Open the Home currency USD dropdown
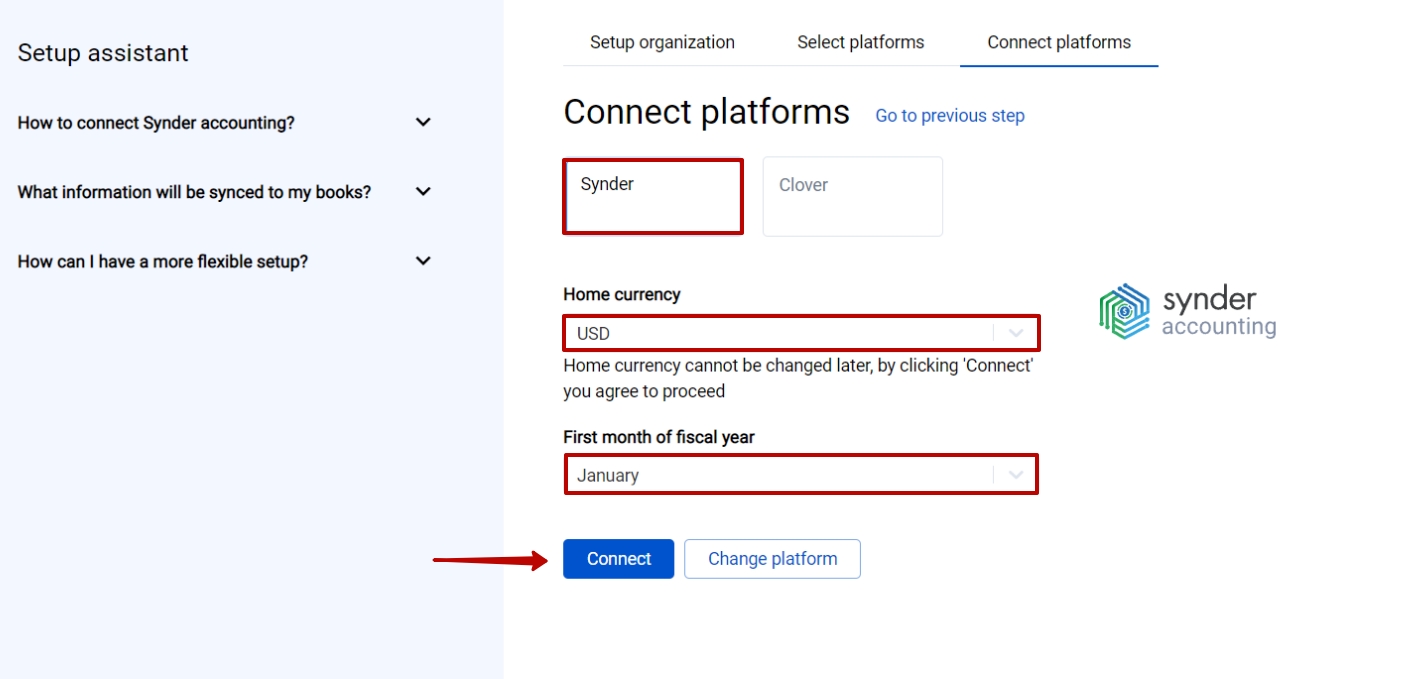This screenshot has height=679, width=1428. 801,333
